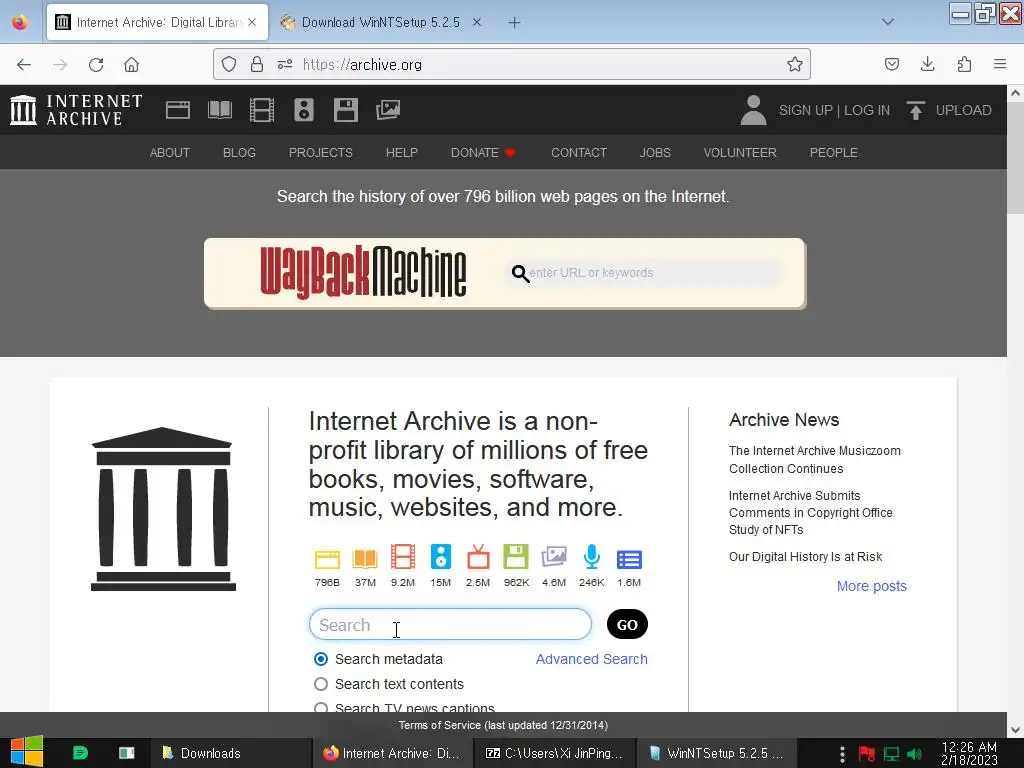Open ABOUT in navigation menu
This screenshot has width=1024, height=768.
tap(170, 153)
